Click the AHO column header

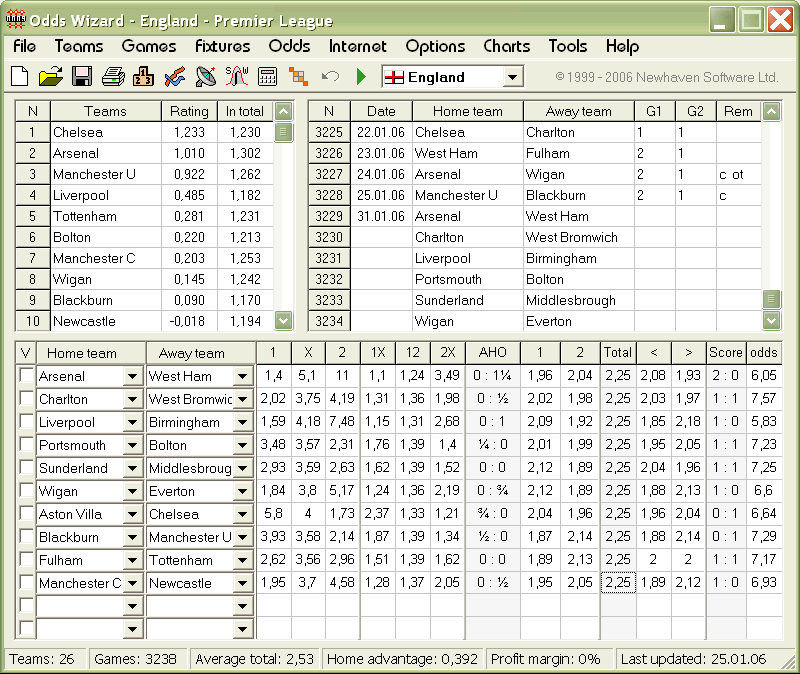pos(492,353)
